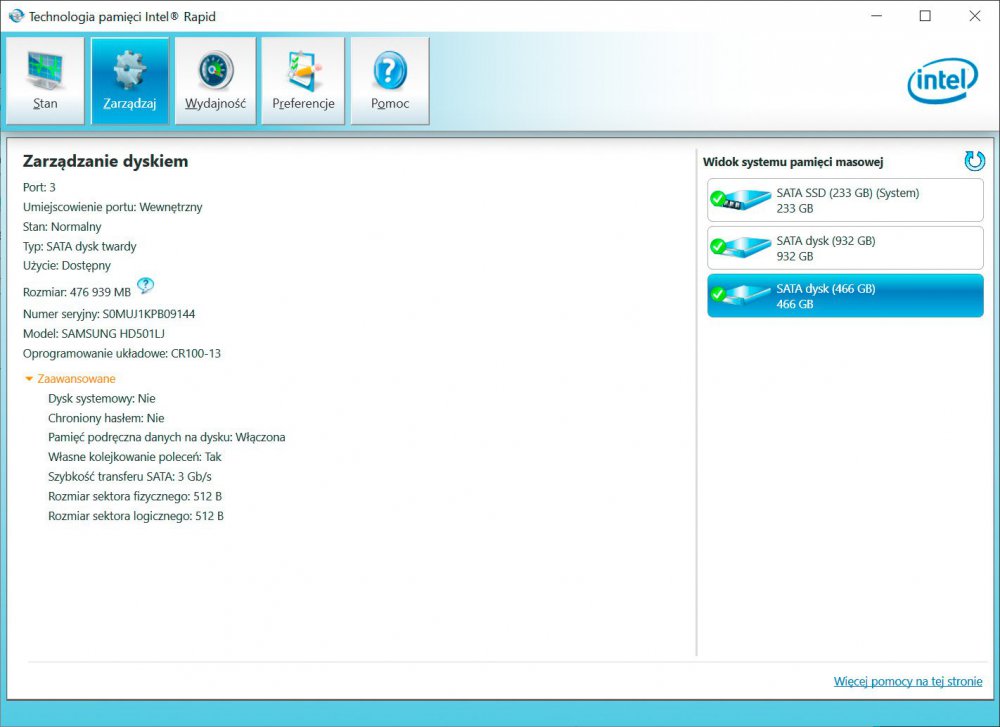Select SATA SSD (233 GB) system drive
The height and width of the screenshot is (727, 1000).
[846, 200]
